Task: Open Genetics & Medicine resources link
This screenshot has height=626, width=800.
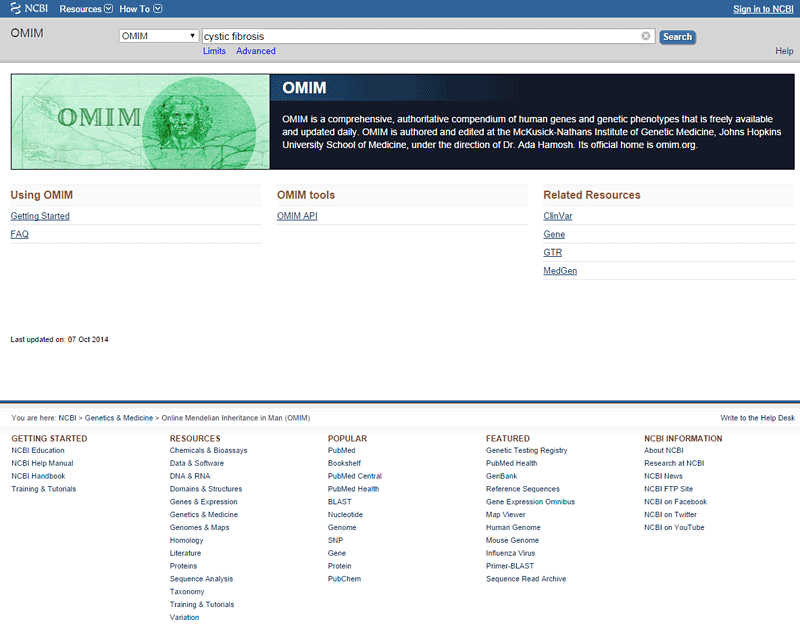Action: pos(204,515)
